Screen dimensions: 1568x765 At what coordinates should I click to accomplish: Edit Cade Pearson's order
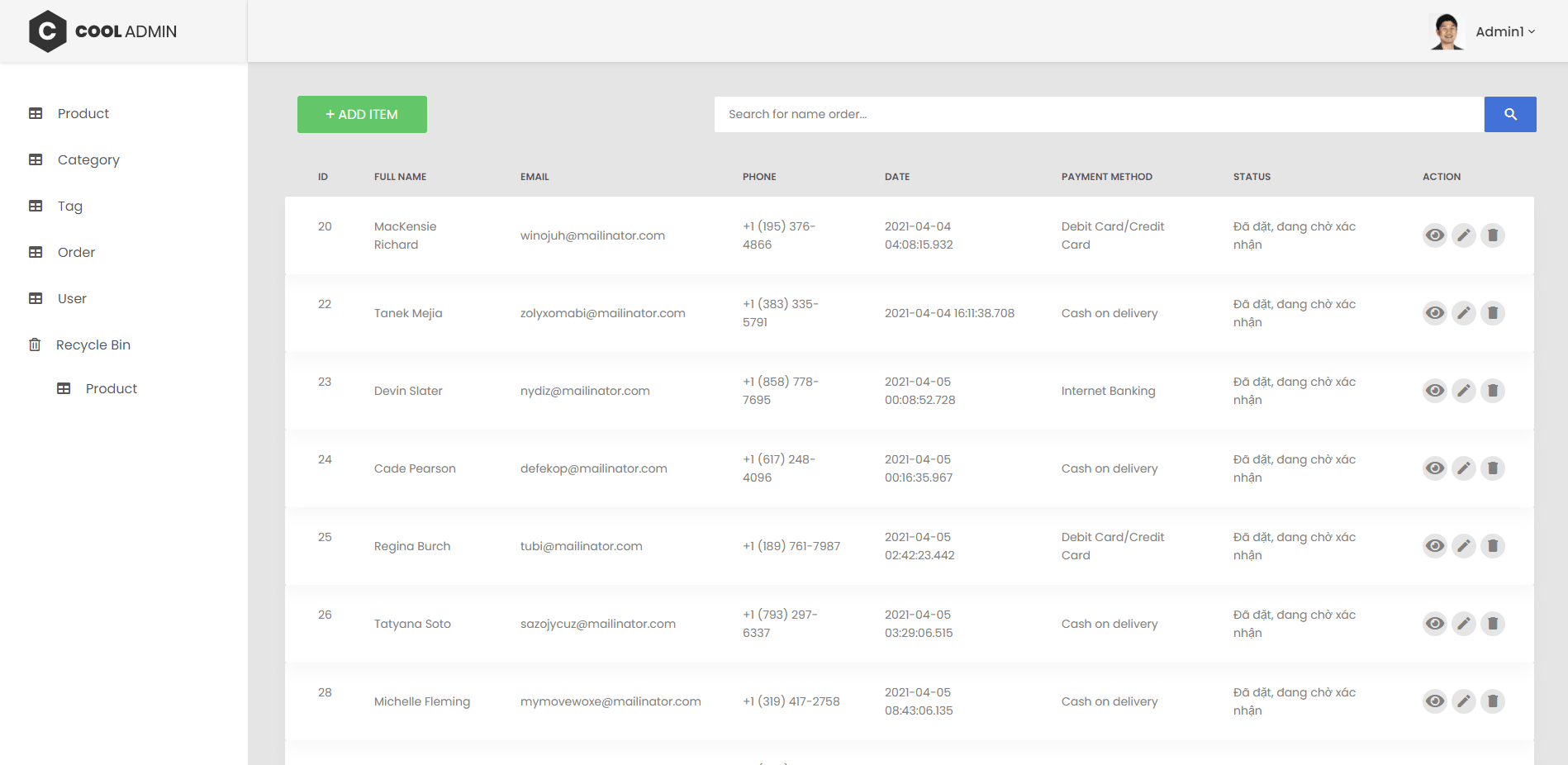[1464, 468]
